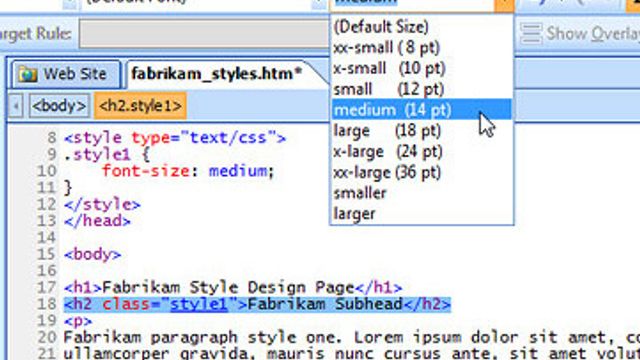
Task: Switch to the Web Site tab
Action: (66, 74)
